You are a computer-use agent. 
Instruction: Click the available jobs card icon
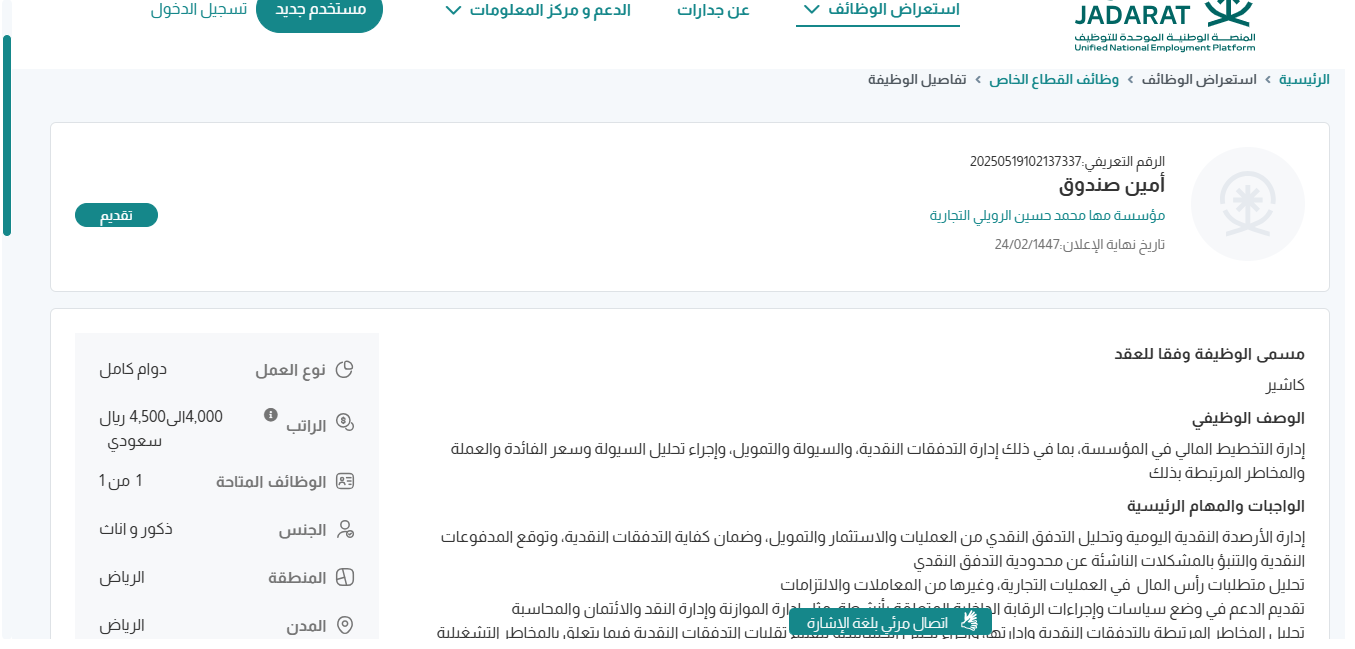coord(345,481)
